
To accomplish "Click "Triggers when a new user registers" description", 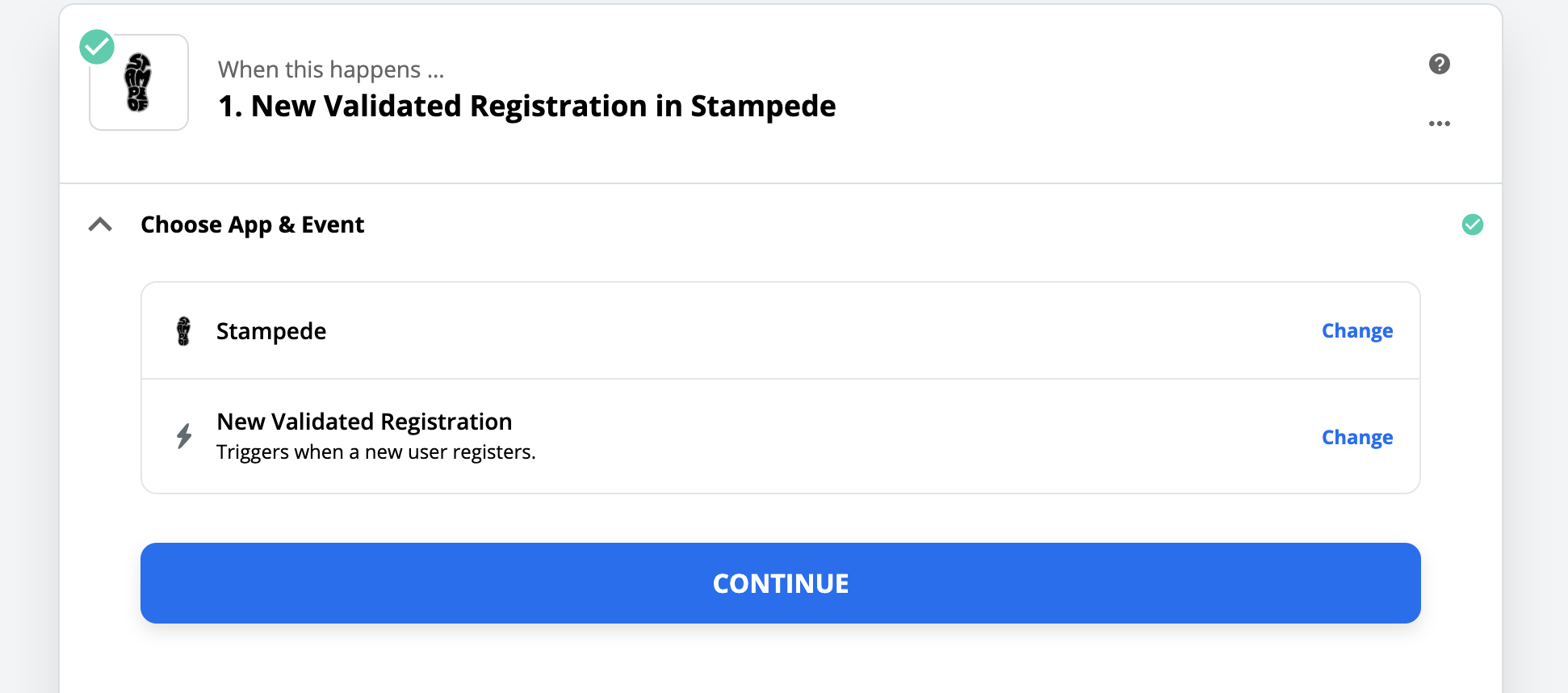I will click(x=375, y=452).
